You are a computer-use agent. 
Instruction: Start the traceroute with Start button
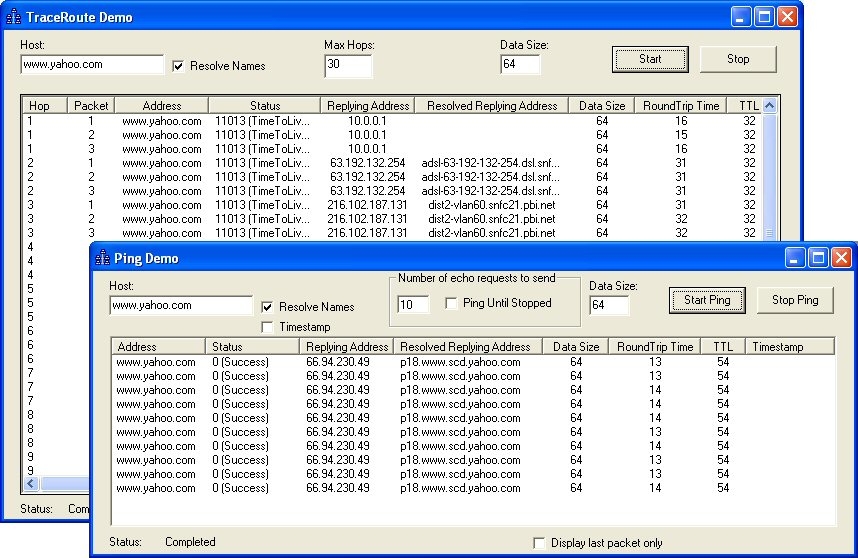click(x=650, y=59)
